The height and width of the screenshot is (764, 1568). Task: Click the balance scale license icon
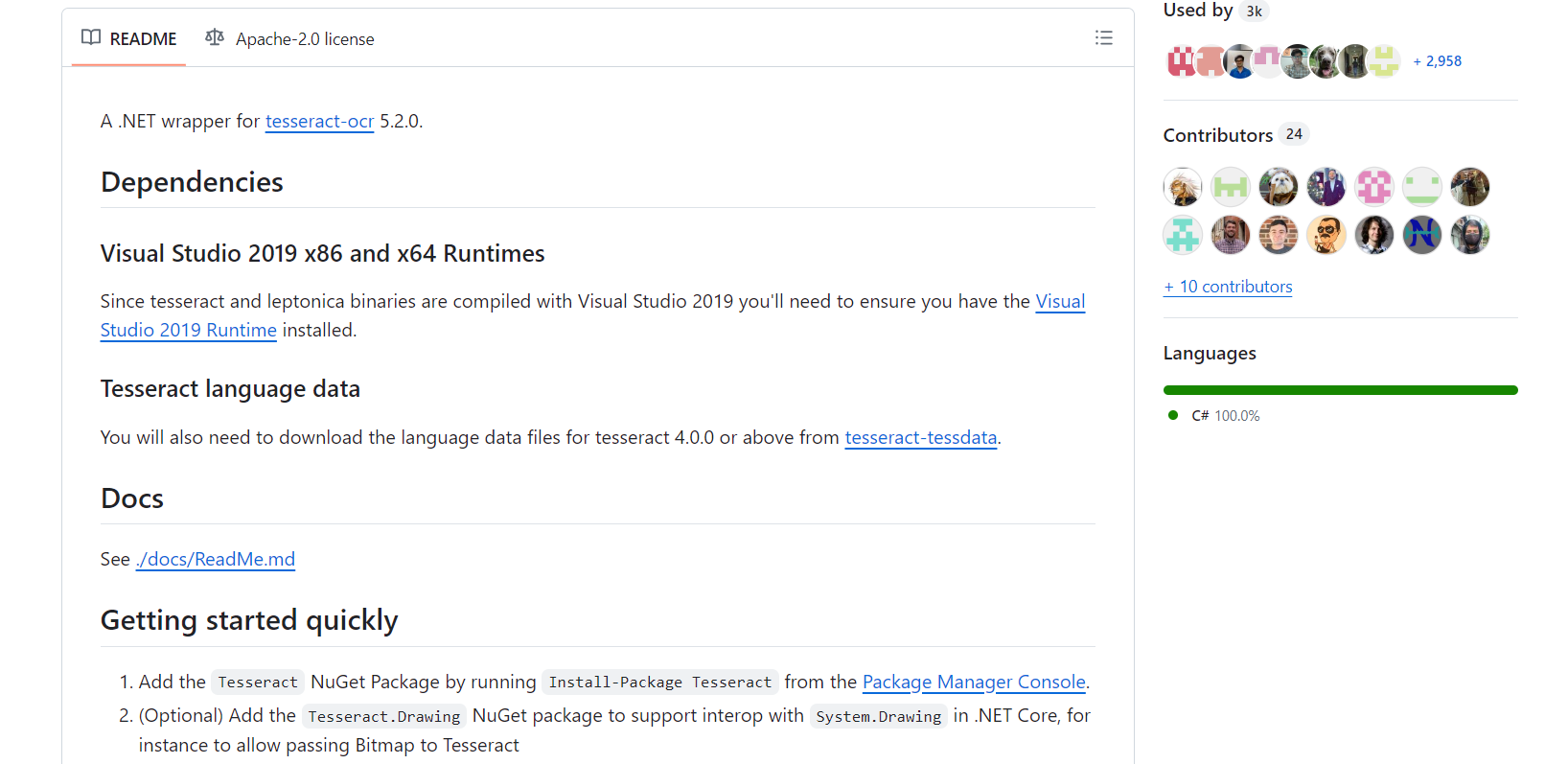[x=215, y=38]
